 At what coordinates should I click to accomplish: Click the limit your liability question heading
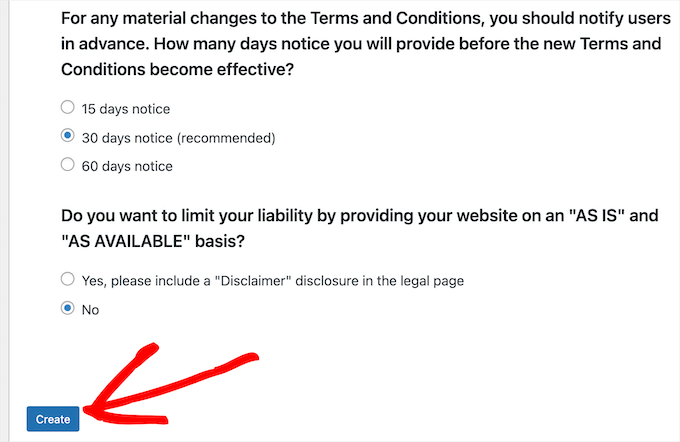[x=360, y=228]
